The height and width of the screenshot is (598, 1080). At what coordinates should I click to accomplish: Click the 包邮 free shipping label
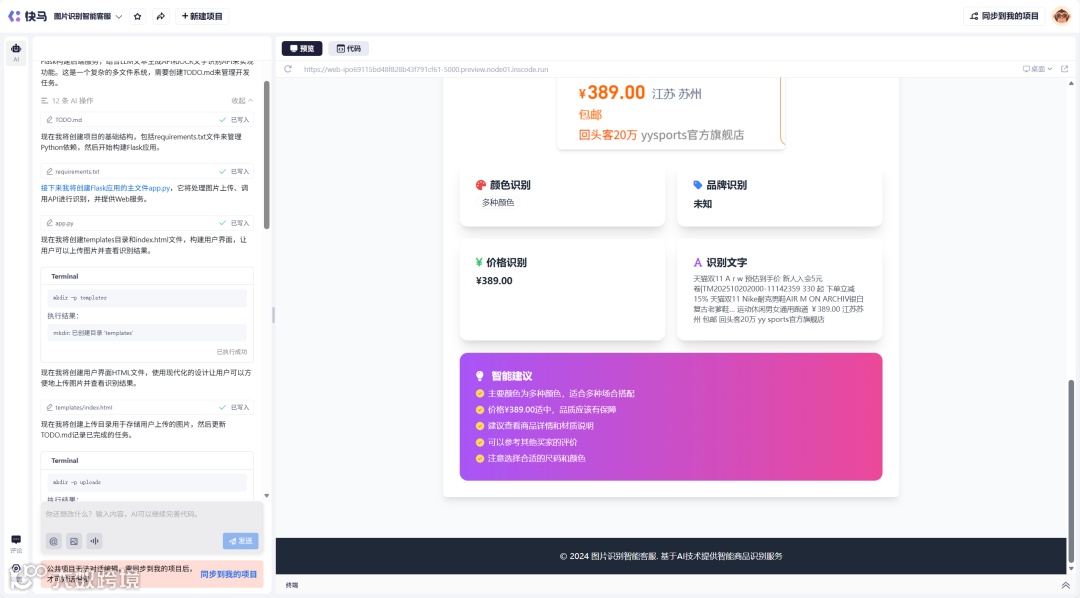click(590, 114)
